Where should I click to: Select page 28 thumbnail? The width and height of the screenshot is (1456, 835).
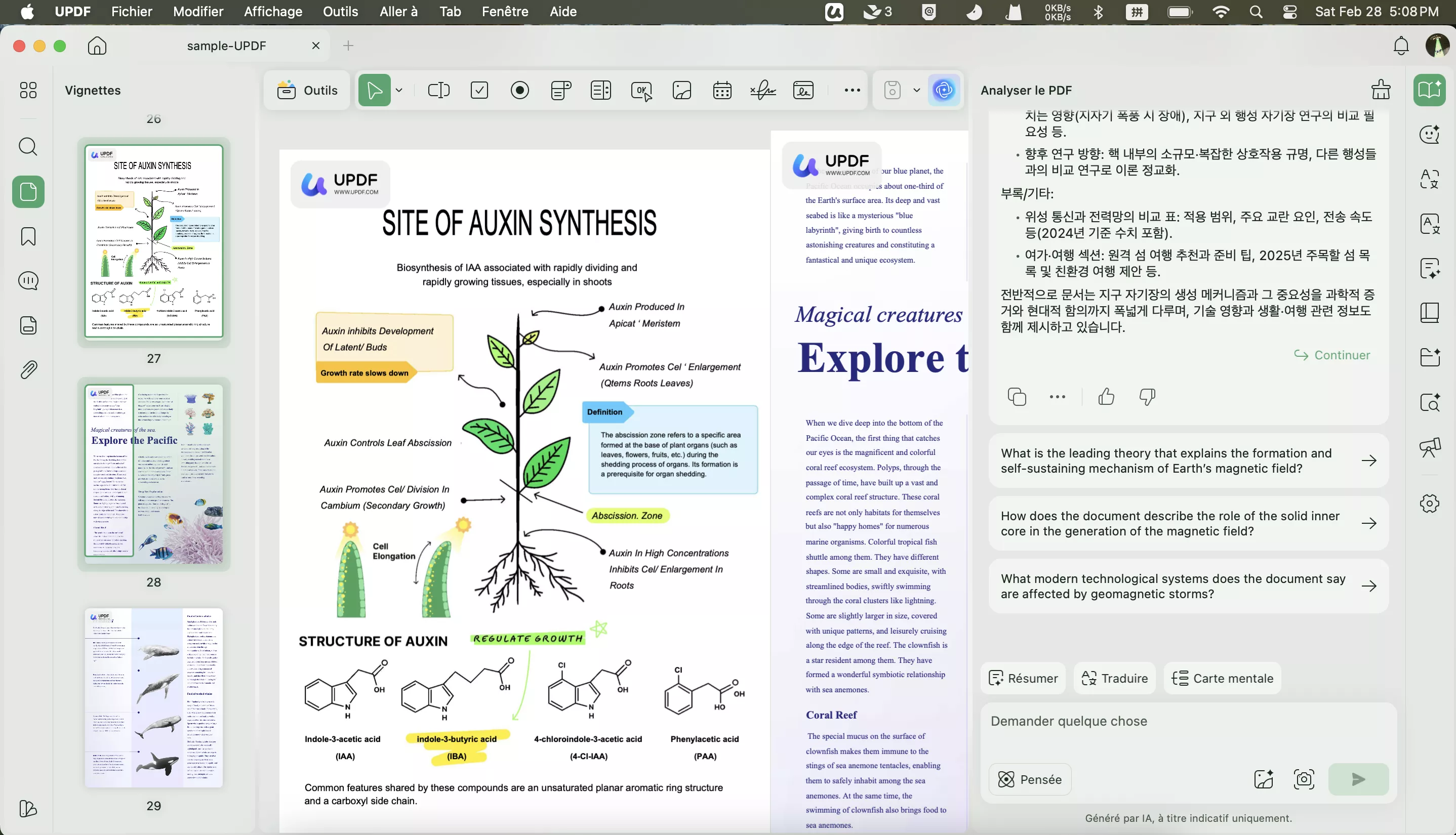point(154,473)
